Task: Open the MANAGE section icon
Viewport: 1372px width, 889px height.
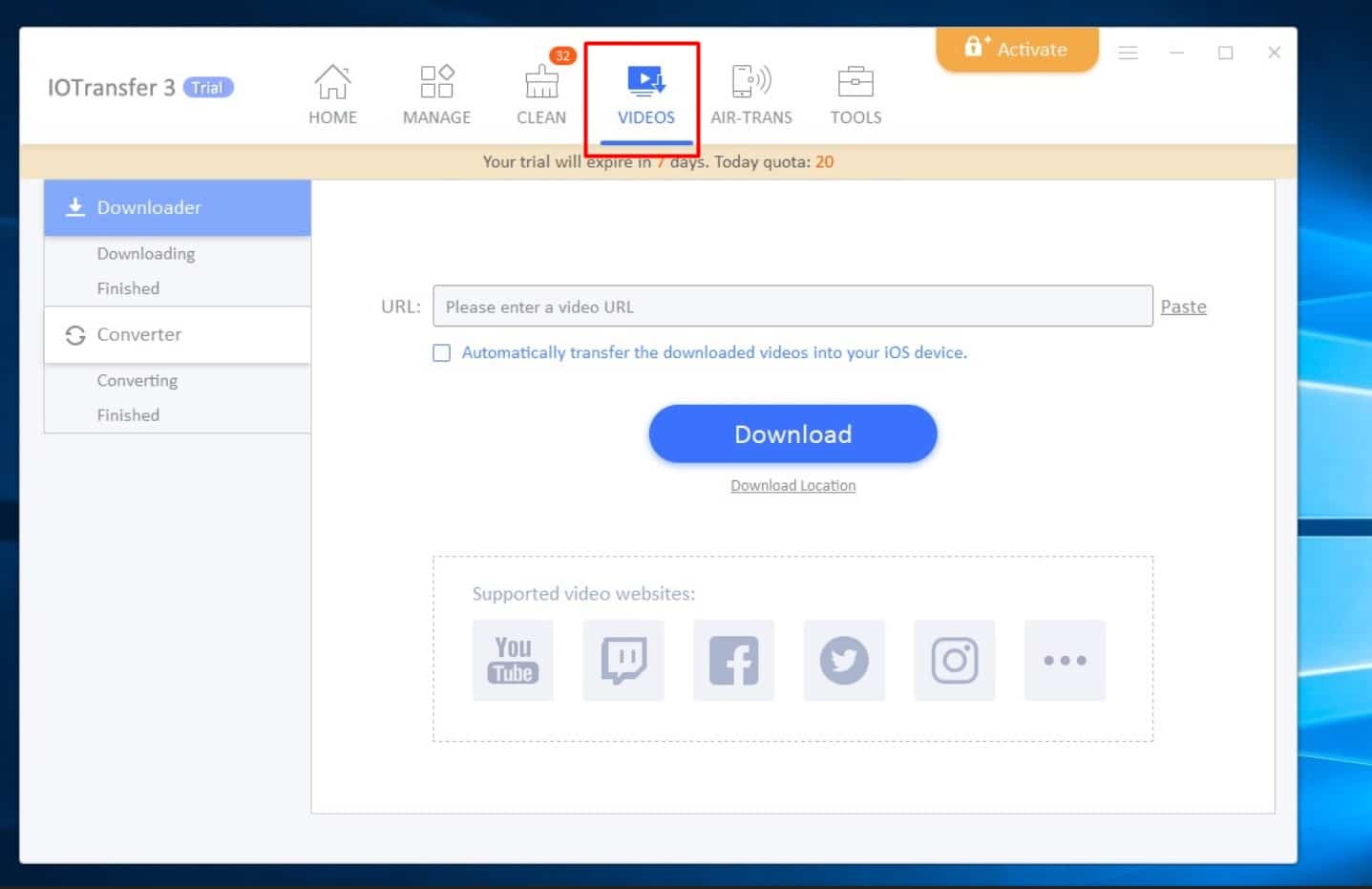Action: [x=436, y=84]
